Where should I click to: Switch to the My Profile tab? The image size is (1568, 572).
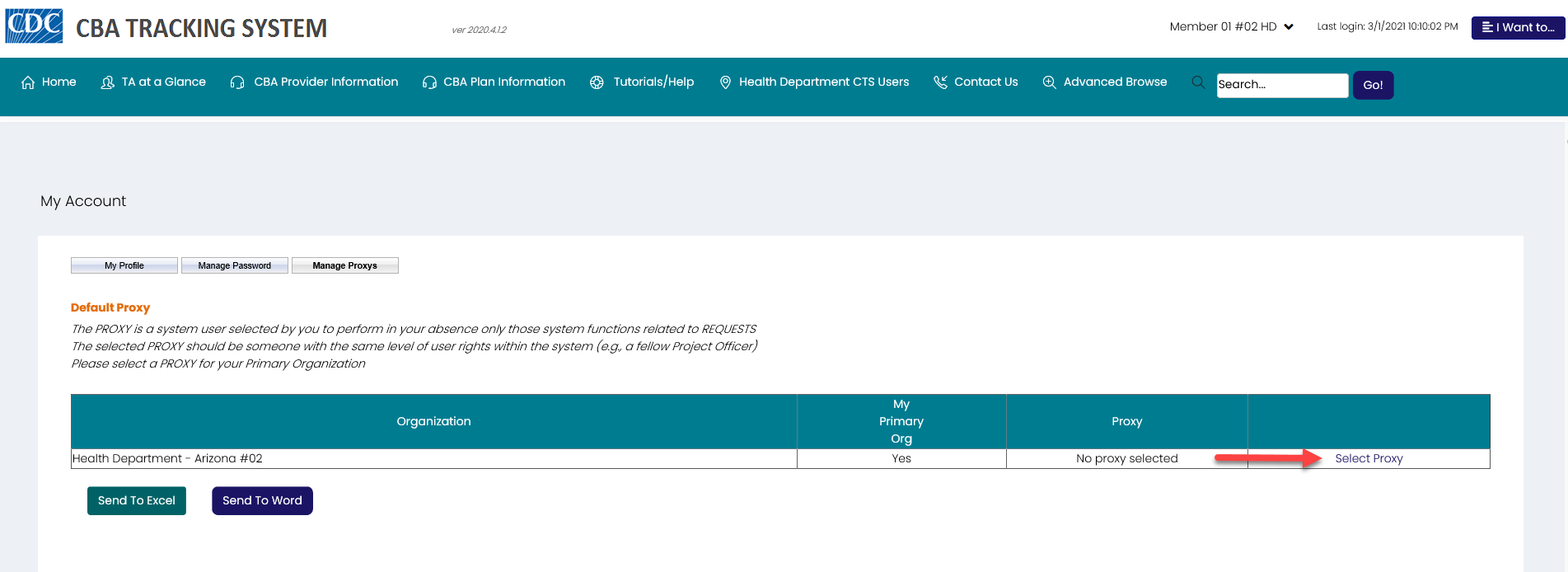tap(124, 265)
